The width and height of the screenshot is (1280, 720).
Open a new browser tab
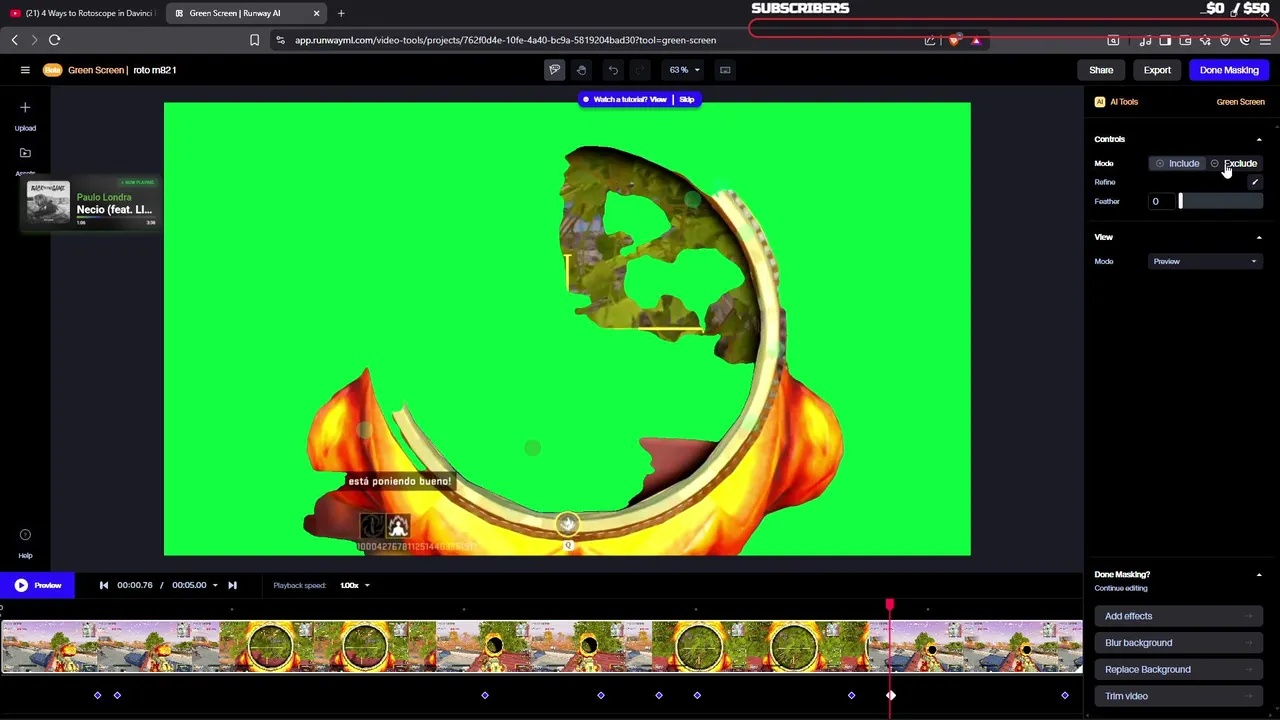(x=341, y=13)
